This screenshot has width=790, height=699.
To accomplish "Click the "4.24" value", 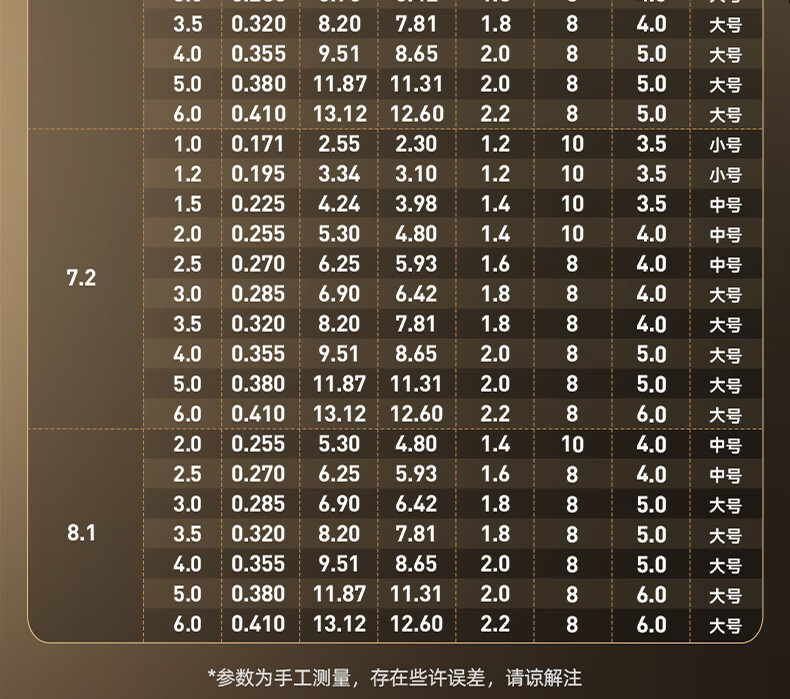I will 339,204.
